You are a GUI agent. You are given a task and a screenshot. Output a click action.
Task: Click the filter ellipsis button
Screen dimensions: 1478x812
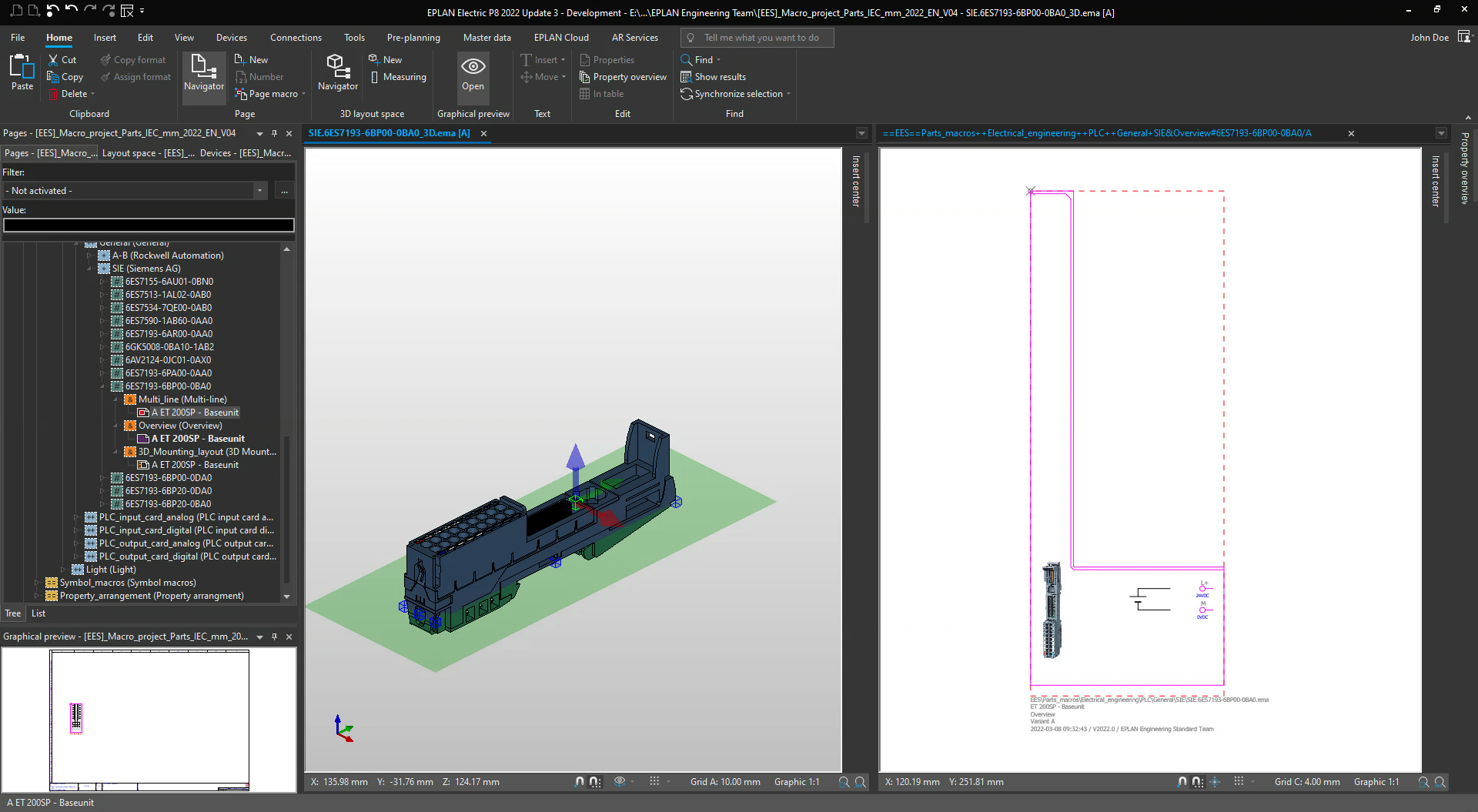tap(284, 191)
